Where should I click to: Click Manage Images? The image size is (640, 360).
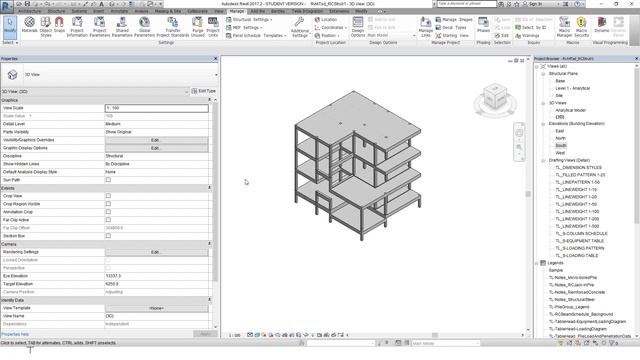click(453, 20)
